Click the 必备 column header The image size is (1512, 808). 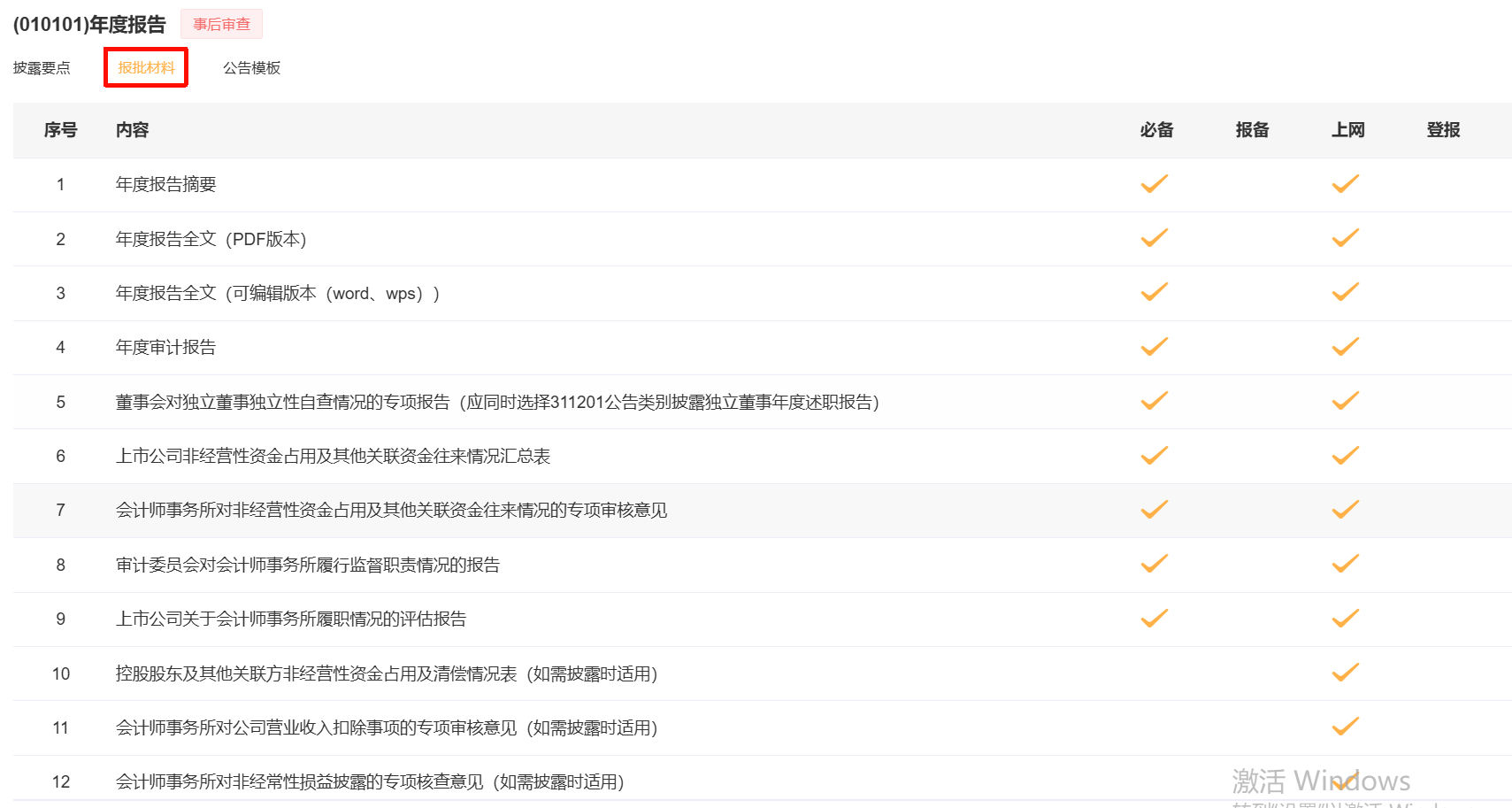tap(1156, 130)
